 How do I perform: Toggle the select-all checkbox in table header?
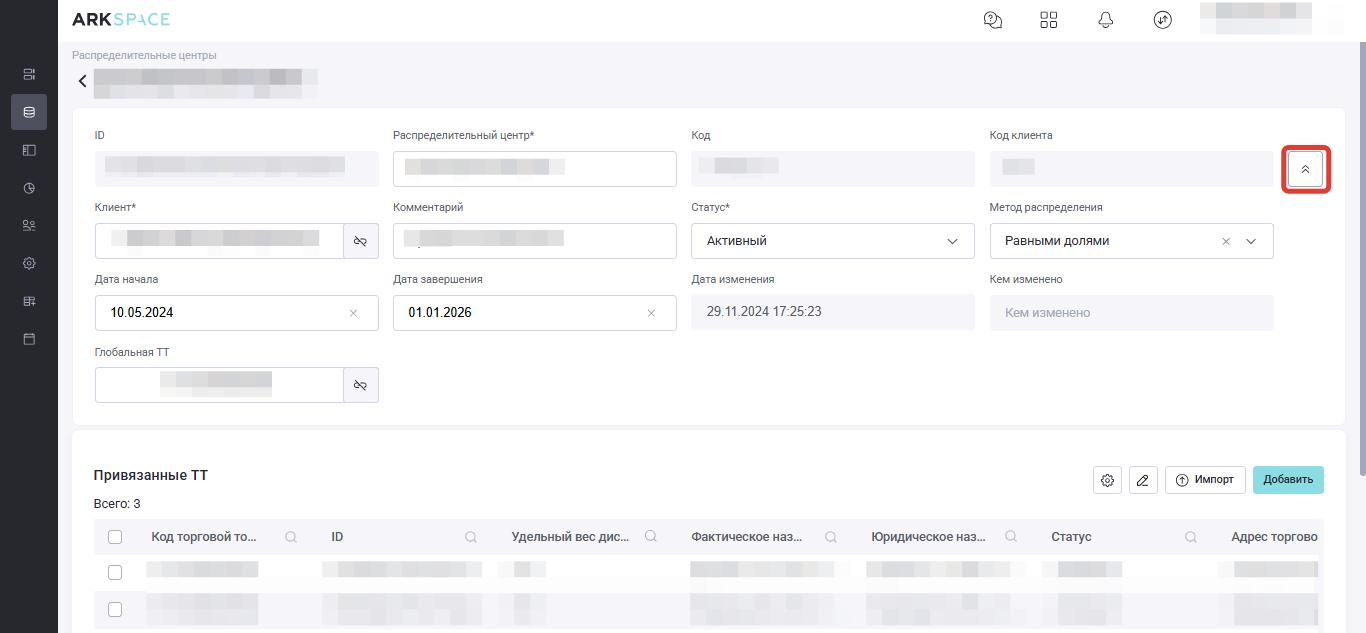pyautogui.click(x=115, y=537)
